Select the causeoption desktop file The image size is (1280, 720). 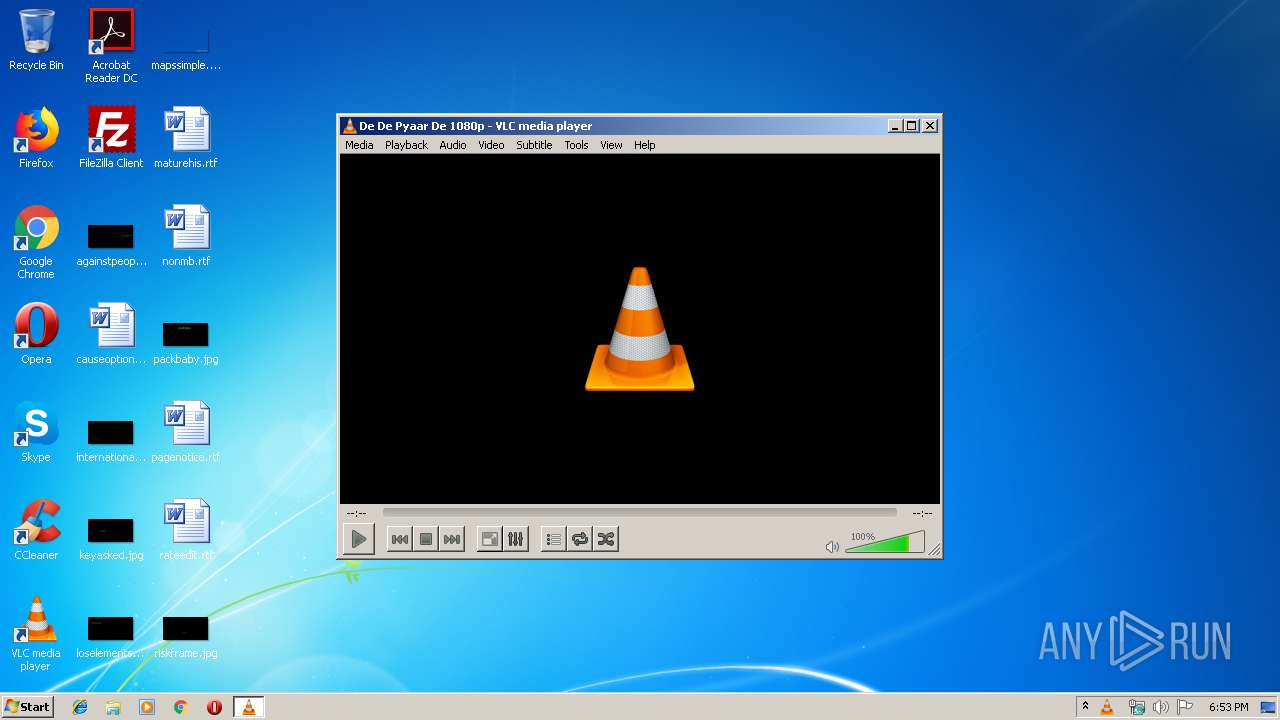111,334
